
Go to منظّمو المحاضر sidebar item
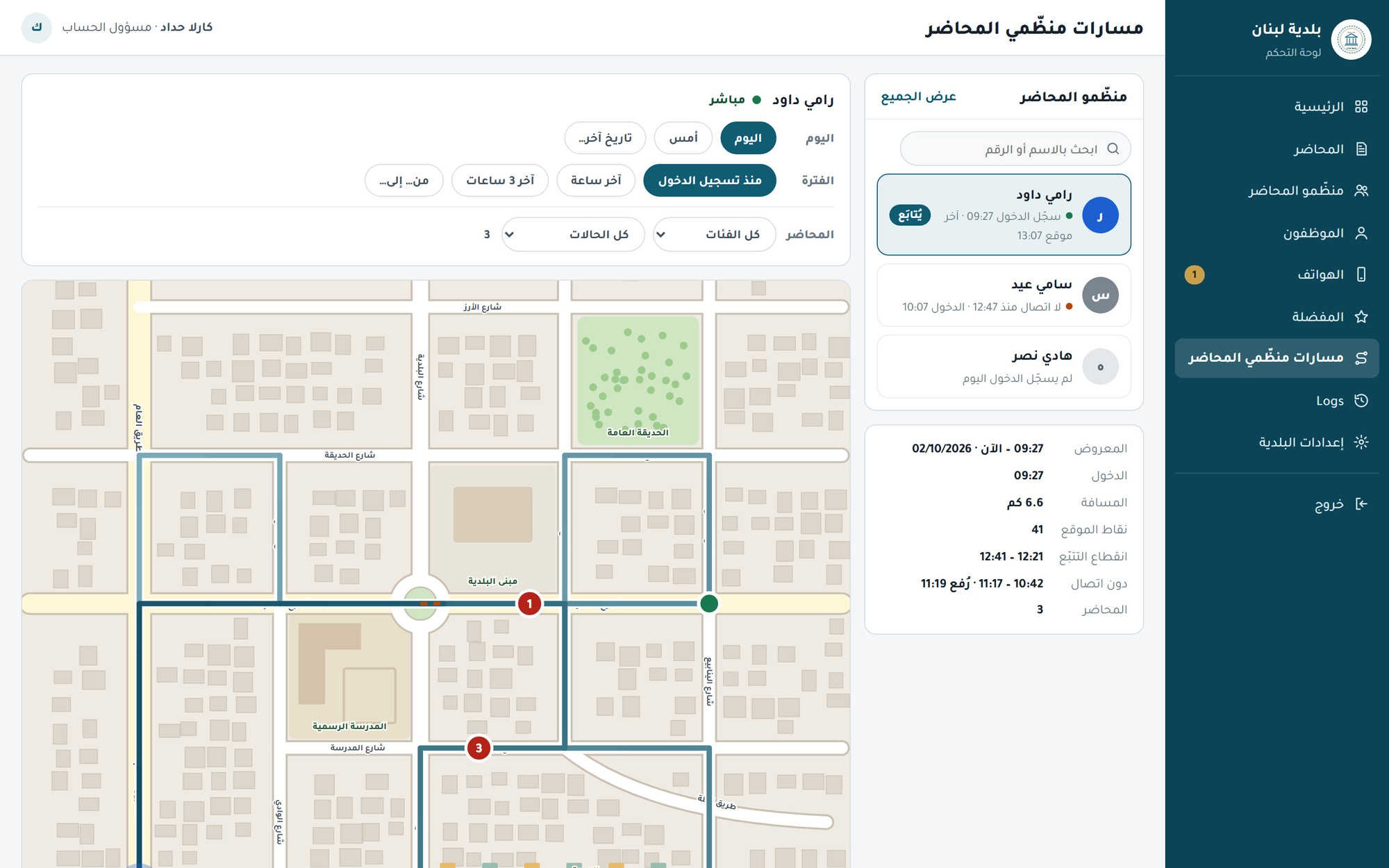pyautogui.click(x=1276, y=190)
